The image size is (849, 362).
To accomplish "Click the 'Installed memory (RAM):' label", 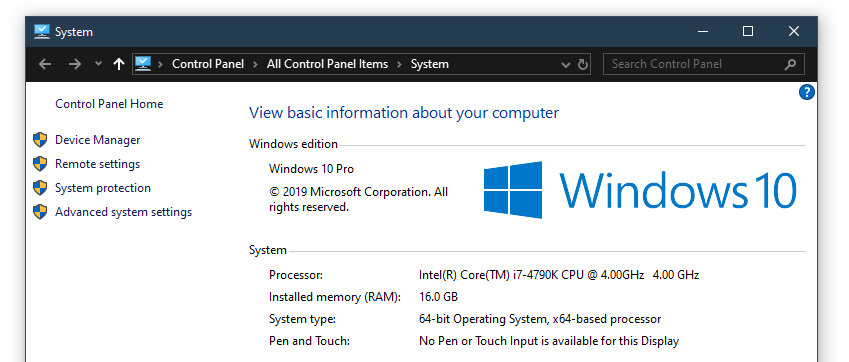I will coord(335,297).
